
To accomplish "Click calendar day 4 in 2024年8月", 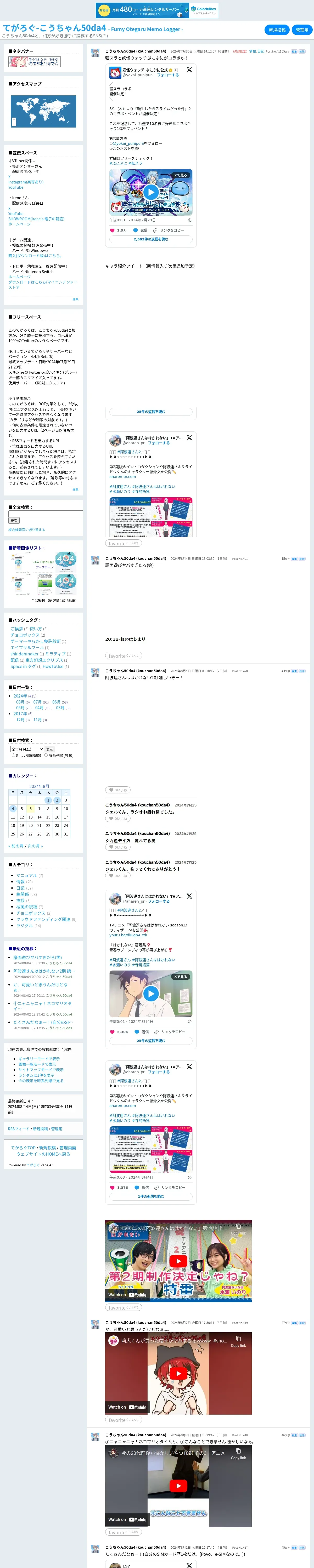I will 12,809.
